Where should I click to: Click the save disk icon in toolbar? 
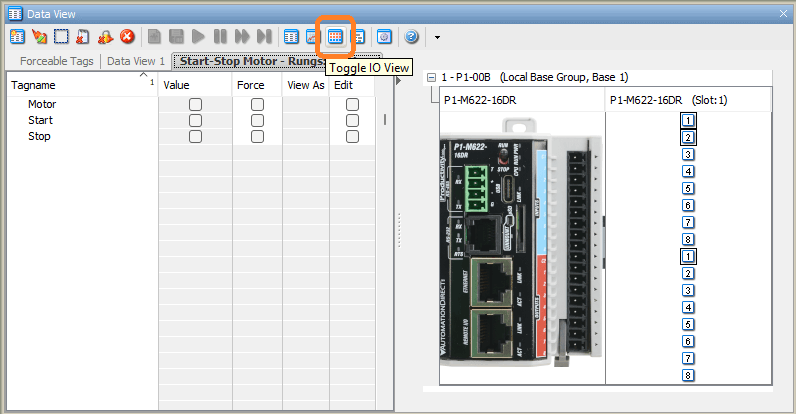pyautogui.click(x=176, y=37)
